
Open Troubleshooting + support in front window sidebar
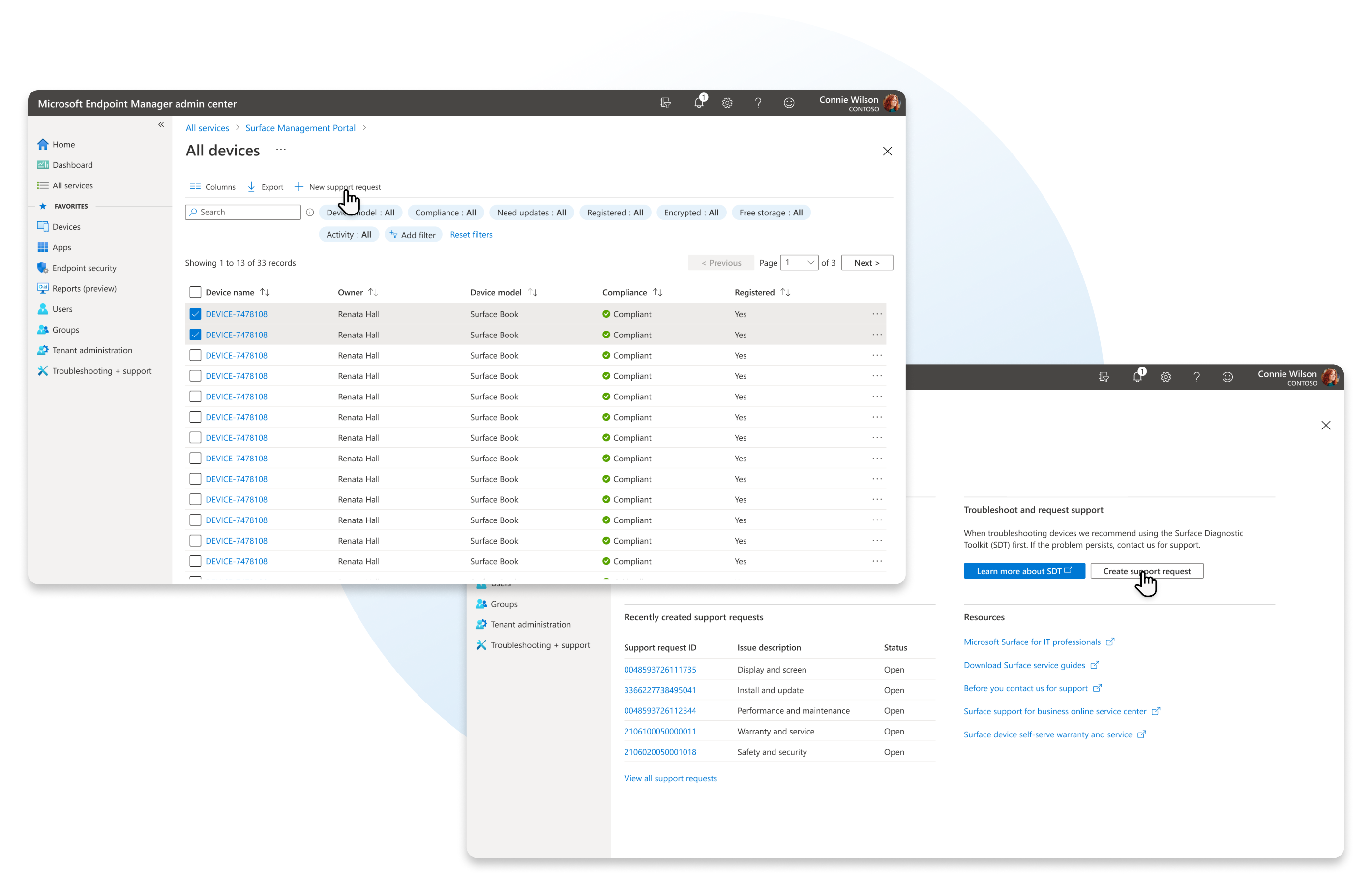pyautogui.click(x=94, y=371)
